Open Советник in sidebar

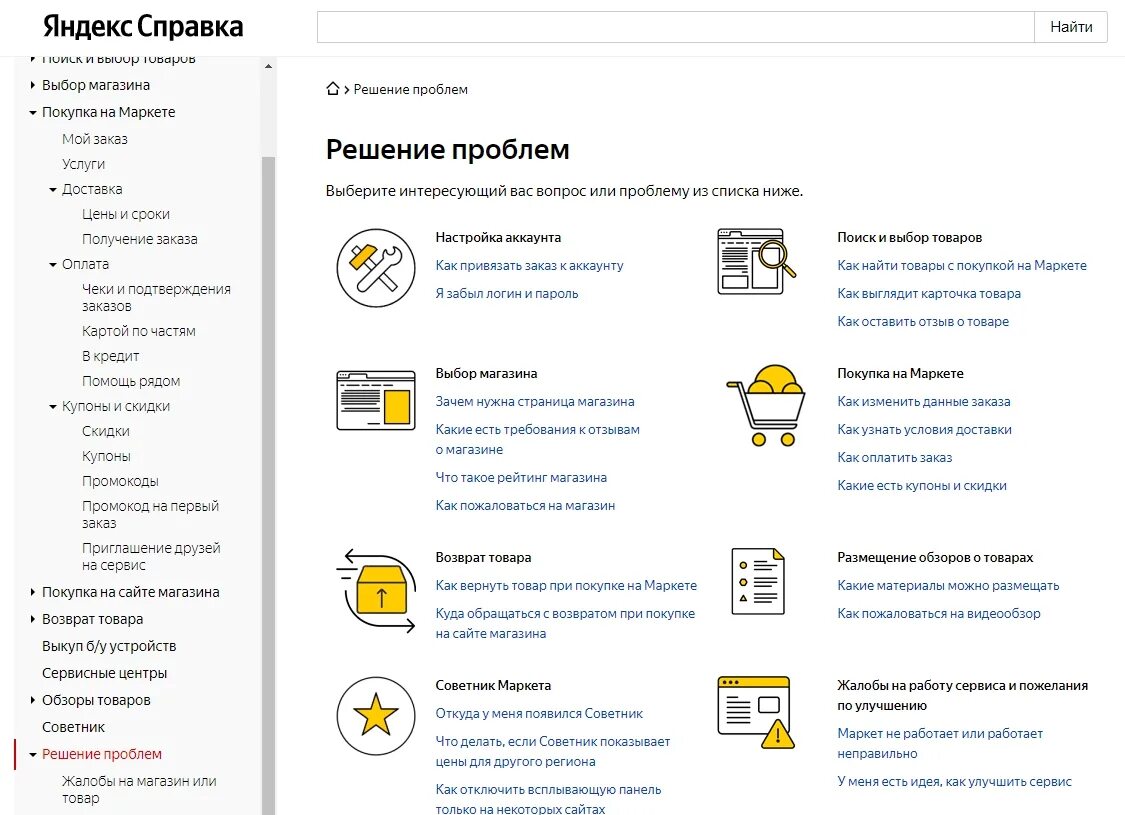(73, 727)
